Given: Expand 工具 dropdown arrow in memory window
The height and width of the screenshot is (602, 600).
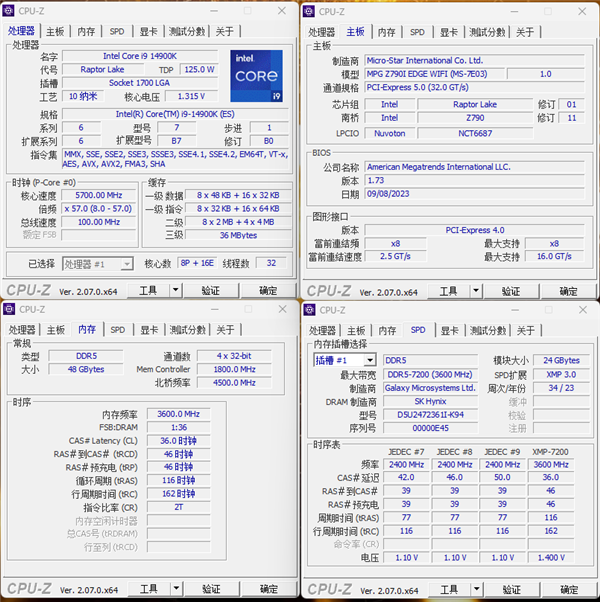Looking at the screenshot, I should pos(176,588).
